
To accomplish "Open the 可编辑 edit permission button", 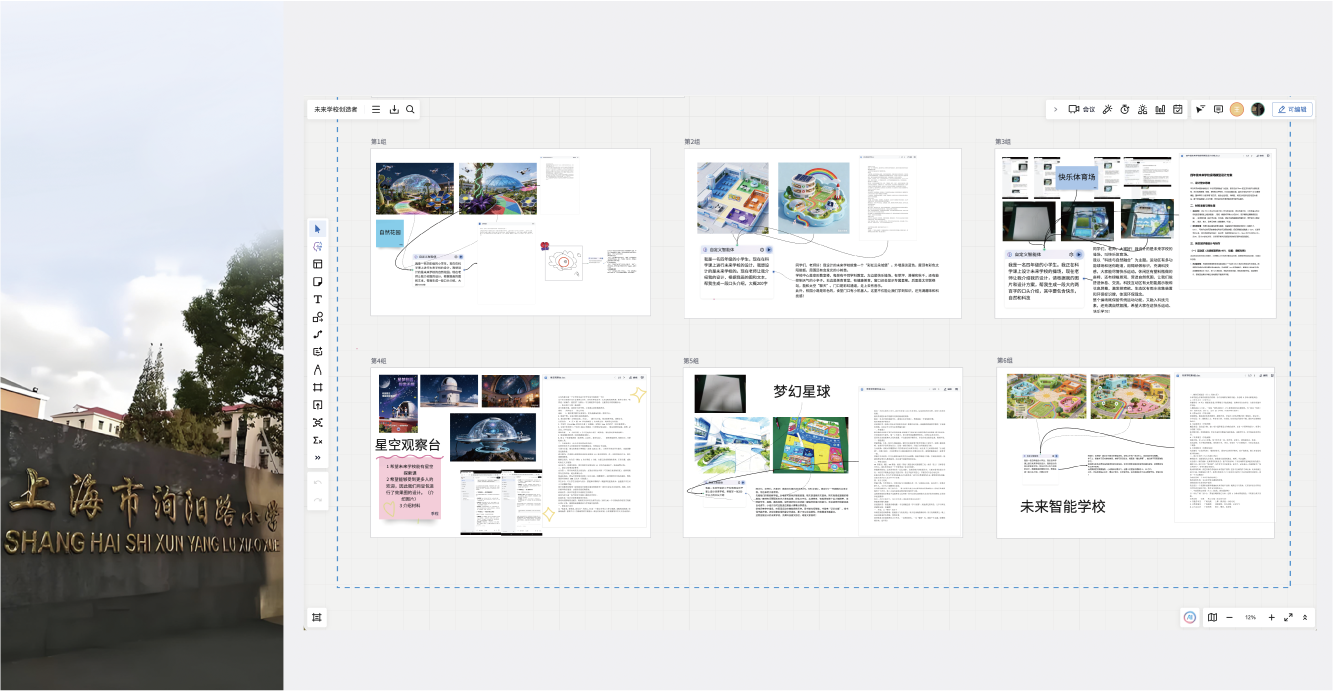I will (1291, 109).
